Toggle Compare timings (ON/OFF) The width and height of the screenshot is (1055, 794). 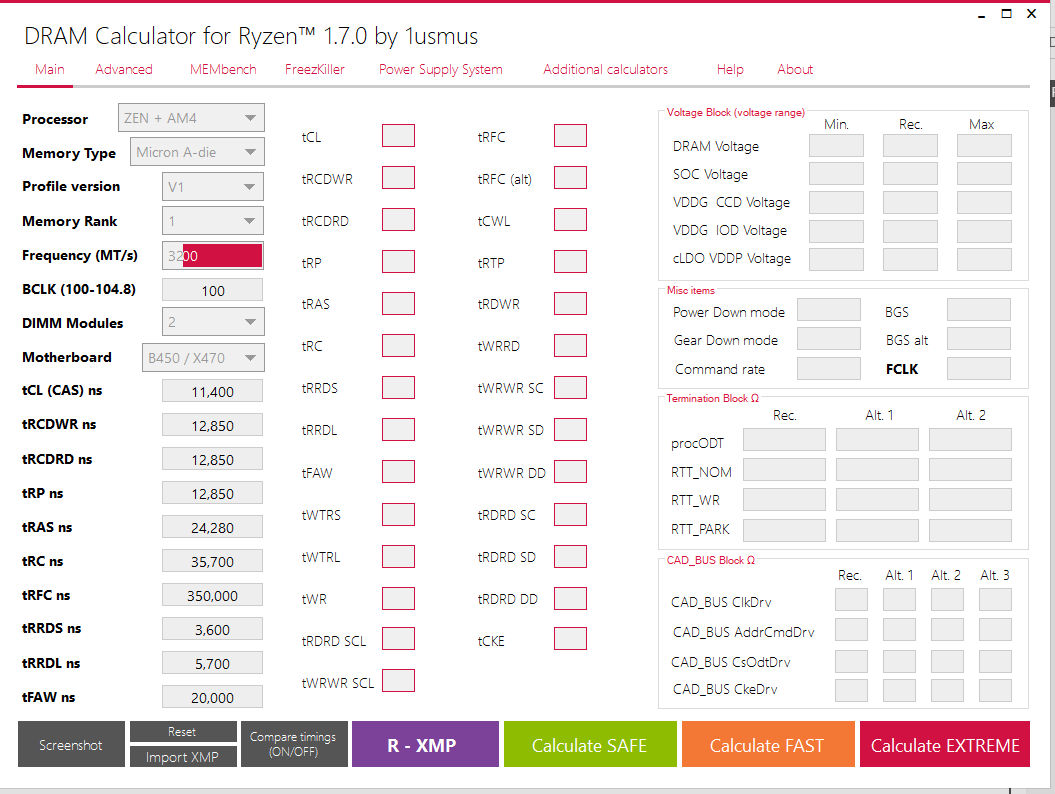click(x=294, y=744)
